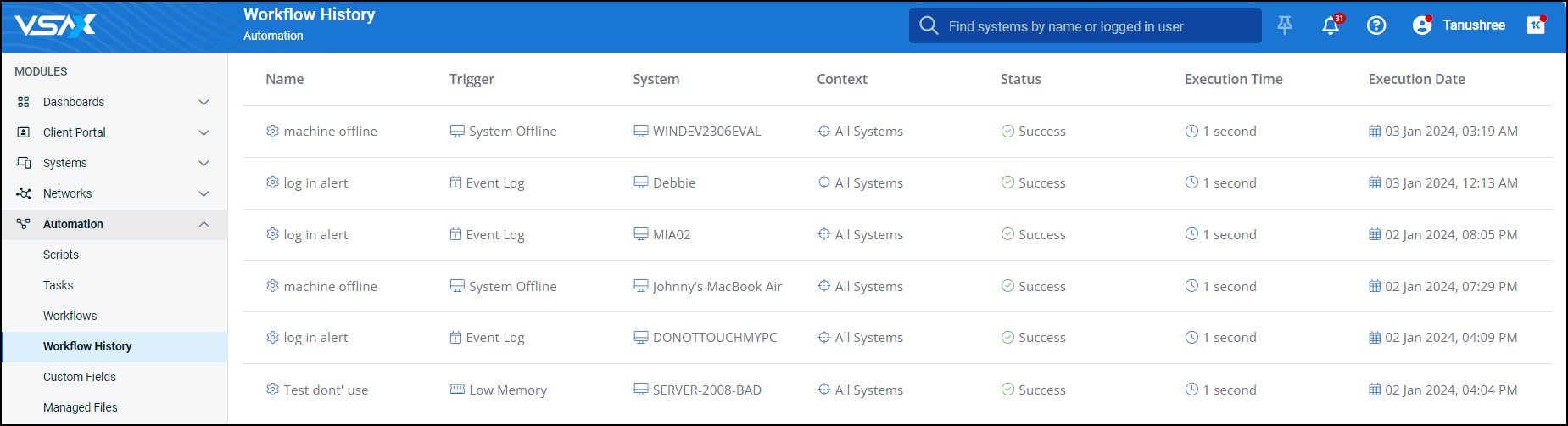Open the Kaseya K icon at top right
This screenshot has height=426, width=1568.
pos(1536,25)
